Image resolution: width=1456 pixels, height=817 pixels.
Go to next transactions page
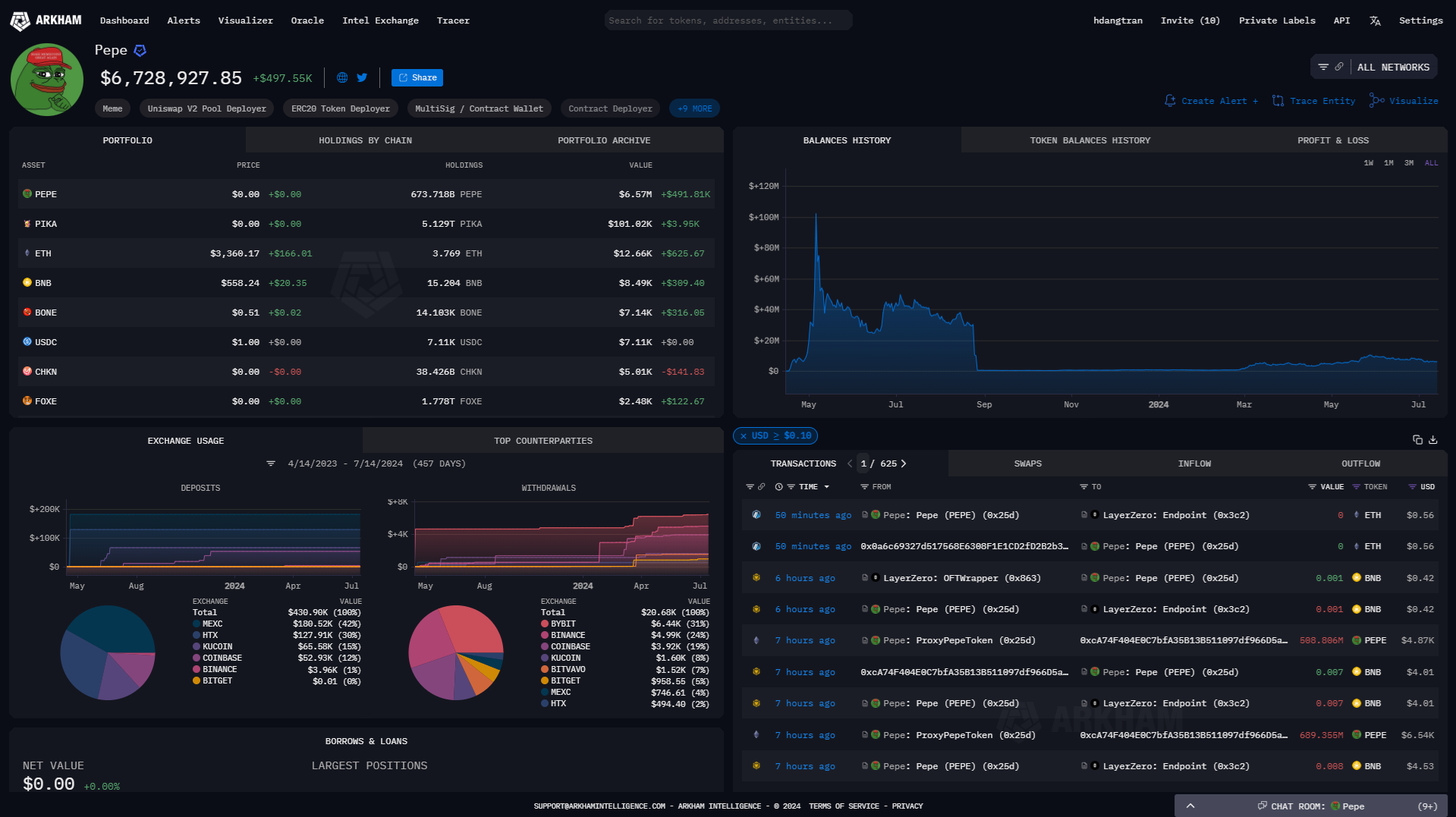click(904, 463)
